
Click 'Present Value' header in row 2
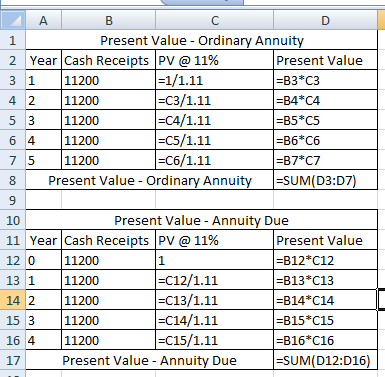click(326, 60)
